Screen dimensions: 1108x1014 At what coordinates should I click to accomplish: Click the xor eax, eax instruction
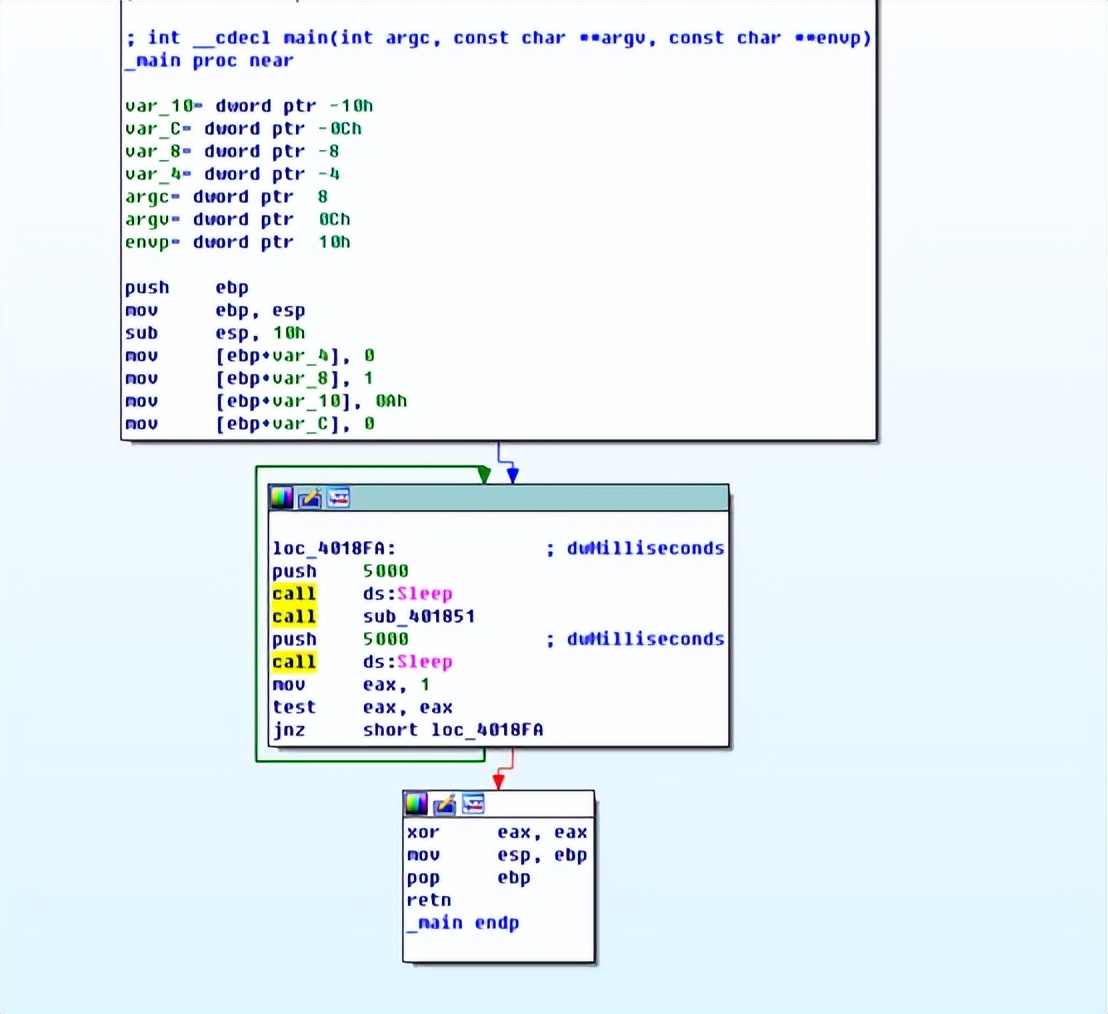pos(497,832)
